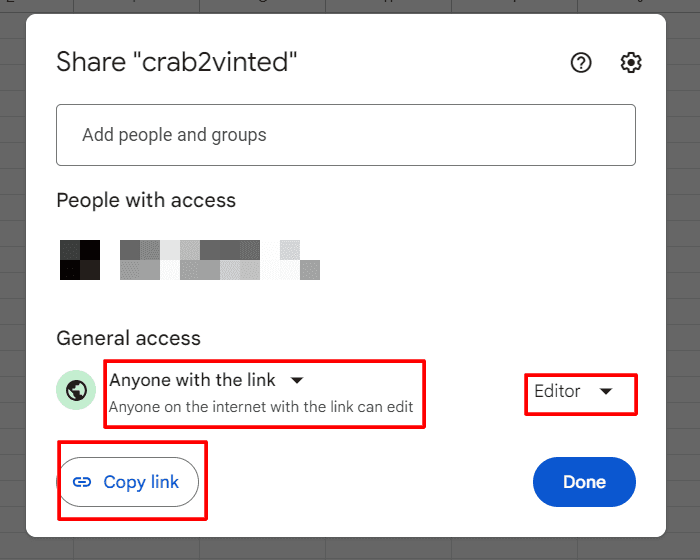Click the "Editor" permission label
The height and width of the screenshot is (560, 700).
pyautogui.click(x=557, y=391)
